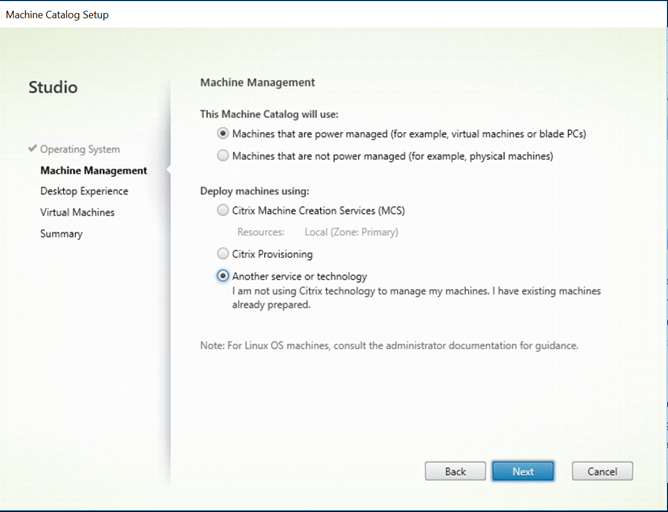Jump to Desktop Experience step
The image size is (668, 512).
84,191
